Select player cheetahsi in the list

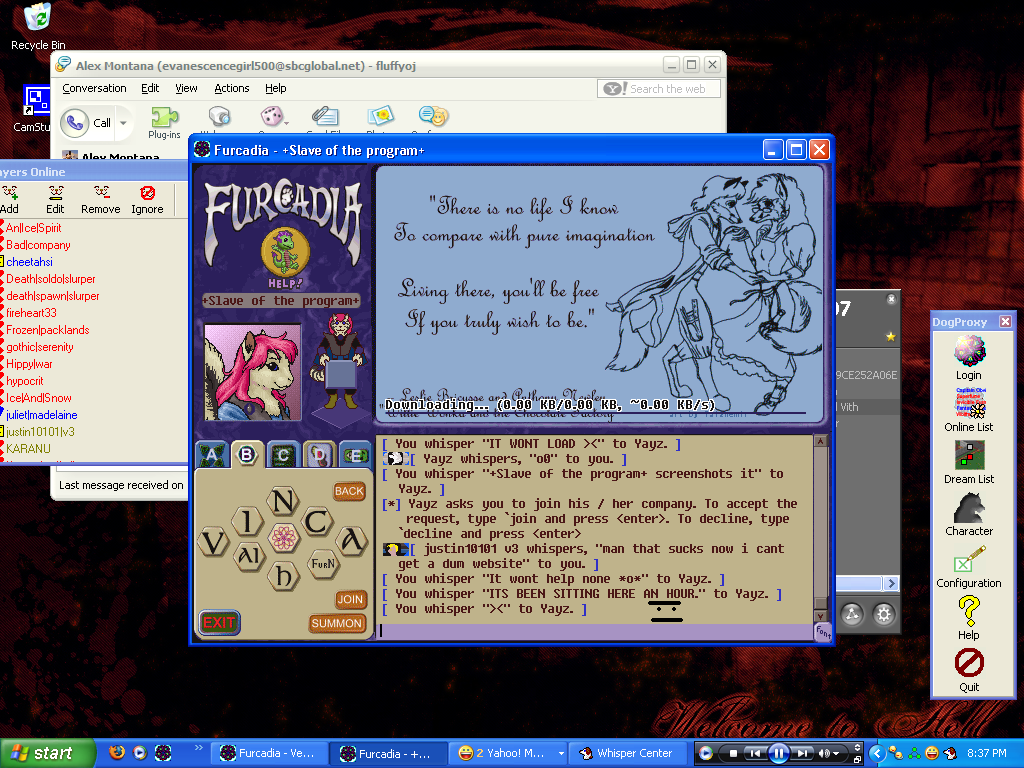click(x=29, y=262)
